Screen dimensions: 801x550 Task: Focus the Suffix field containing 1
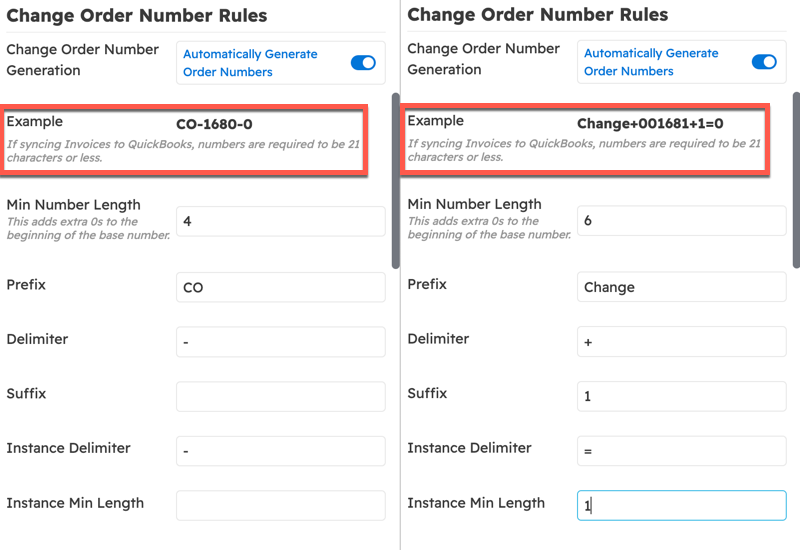pyautogui.click(x=681, y=396)
